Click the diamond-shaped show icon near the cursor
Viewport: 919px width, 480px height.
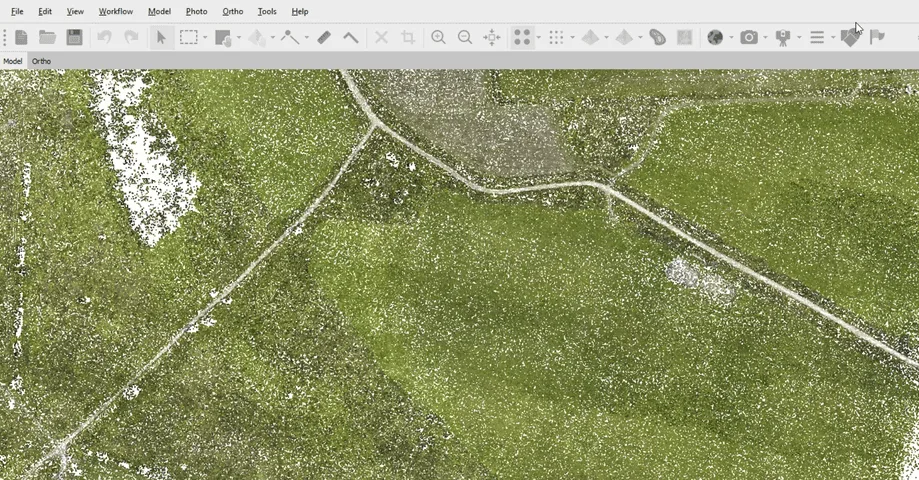(850, 38)
